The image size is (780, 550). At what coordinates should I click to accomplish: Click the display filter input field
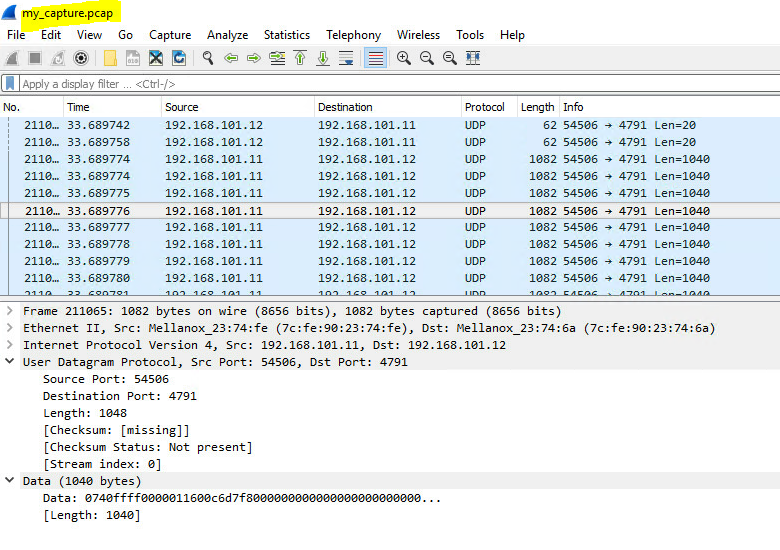(x=390, y=84)
